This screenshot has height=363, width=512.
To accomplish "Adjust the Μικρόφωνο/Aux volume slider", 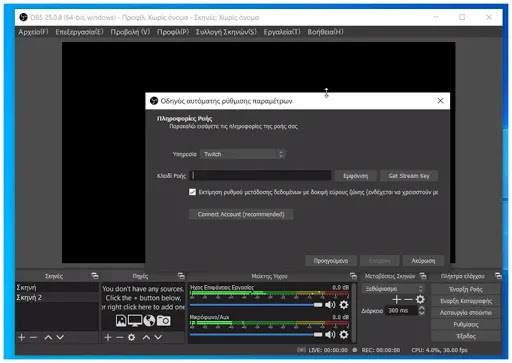I will [256, 334].
